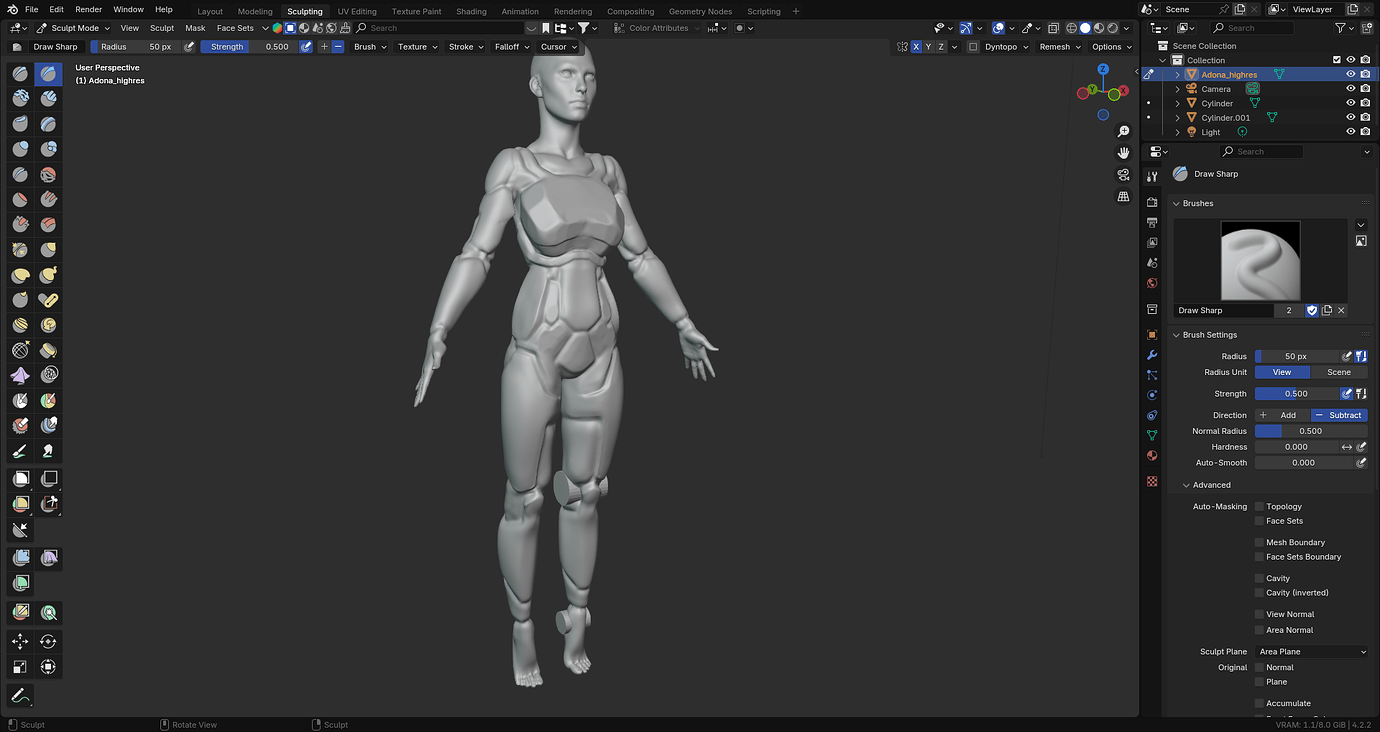
Task: Select the Annotate pencil tool
Action: (x=20, y=695)
